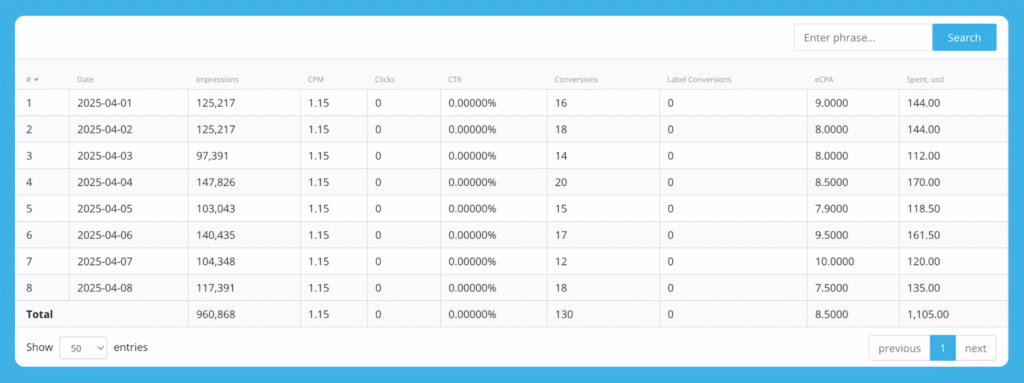
Task: Click conversions value 16
Action: click(561, 103)
